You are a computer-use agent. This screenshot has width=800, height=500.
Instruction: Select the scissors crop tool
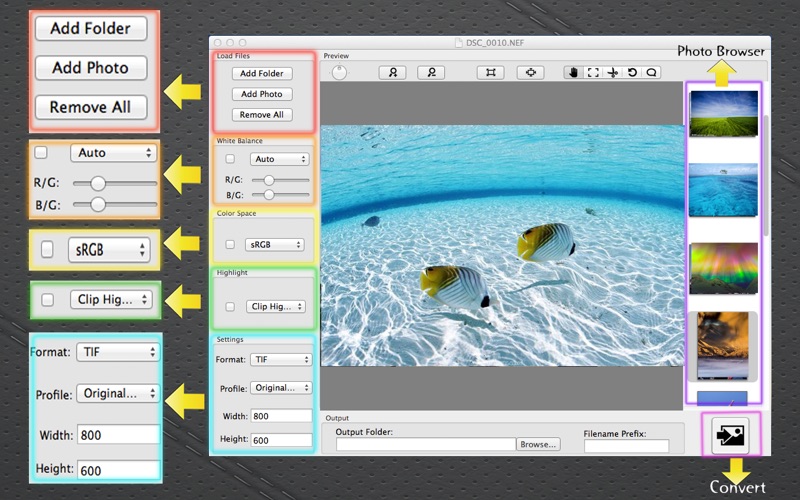[612, 72]
